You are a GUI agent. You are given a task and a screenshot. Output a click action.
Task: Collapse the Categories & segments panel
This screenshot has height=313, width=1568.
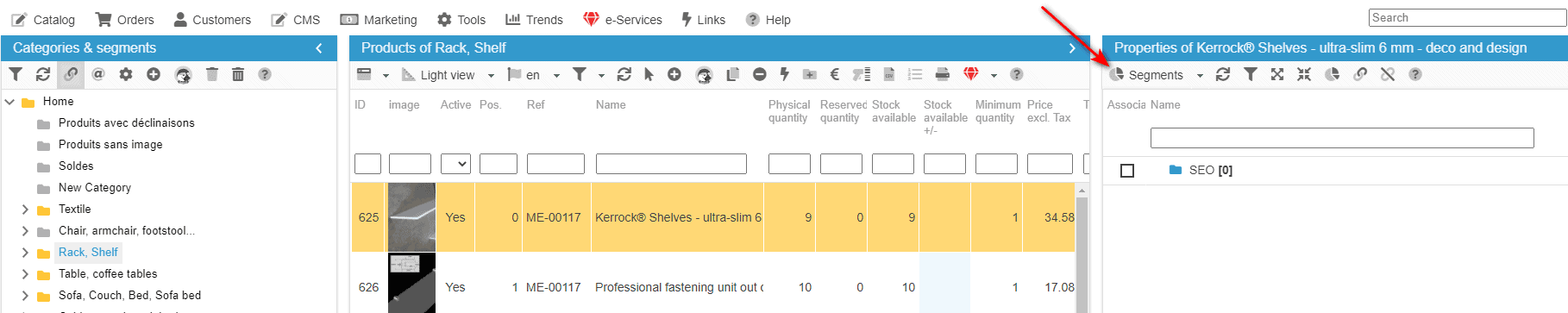[x=319, y=48]
